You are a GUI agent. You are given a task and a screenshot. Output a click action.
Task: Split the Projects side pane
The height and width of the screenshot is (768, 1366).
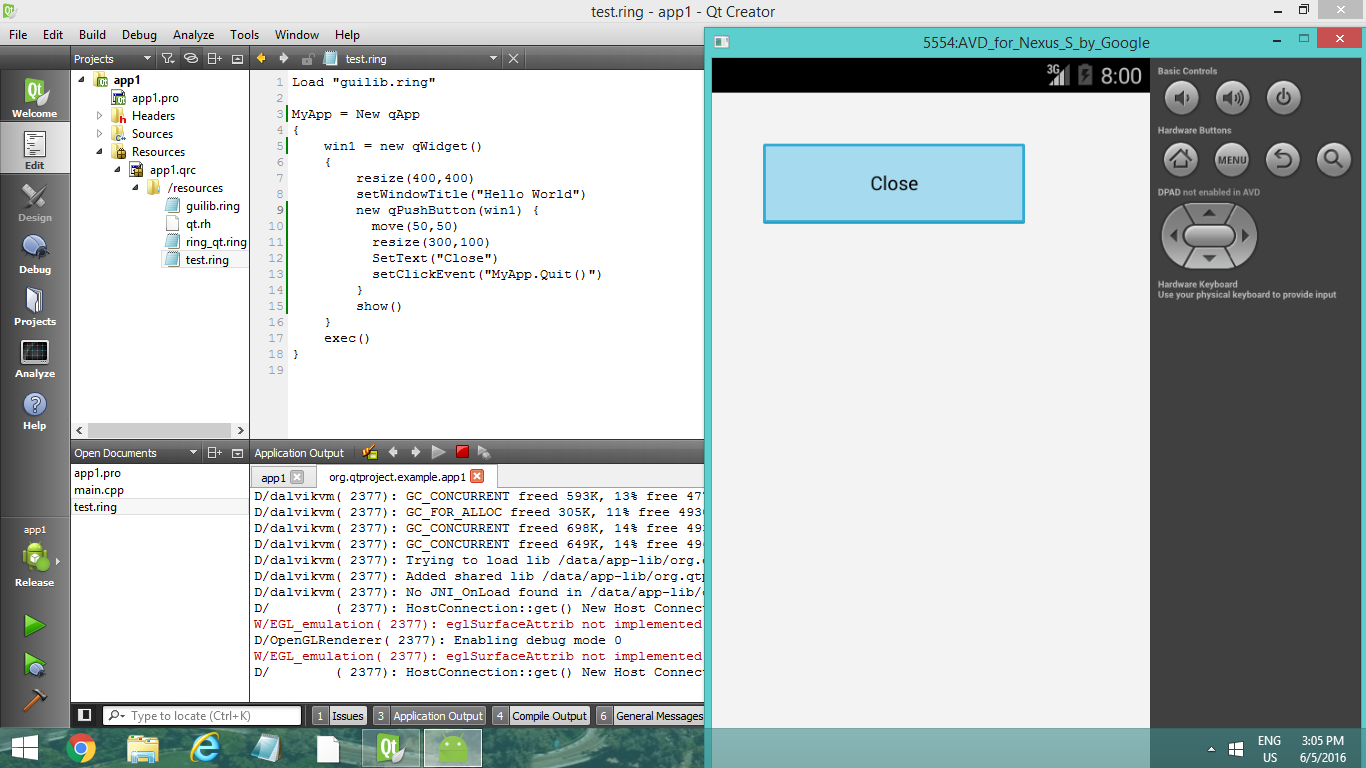point(214,59)
